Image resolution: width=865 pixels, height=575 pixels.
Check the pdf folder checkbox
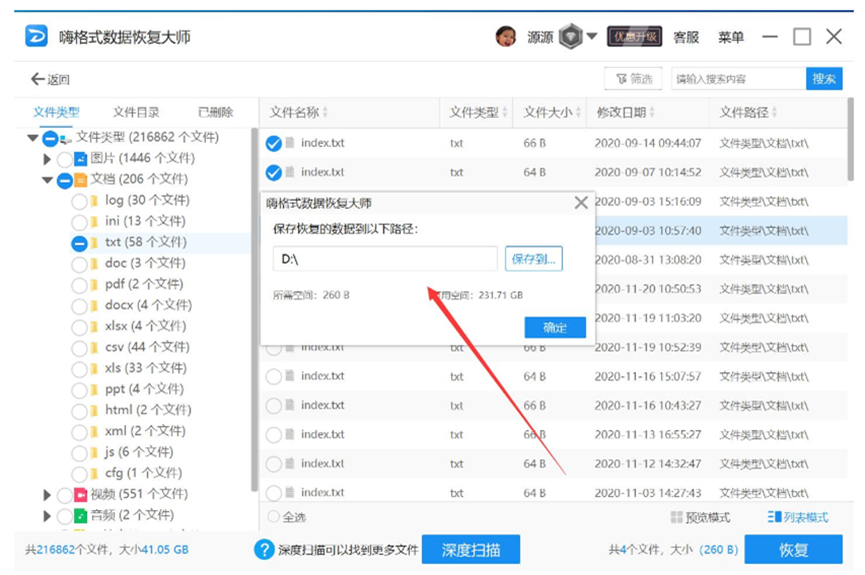[79, 285]
